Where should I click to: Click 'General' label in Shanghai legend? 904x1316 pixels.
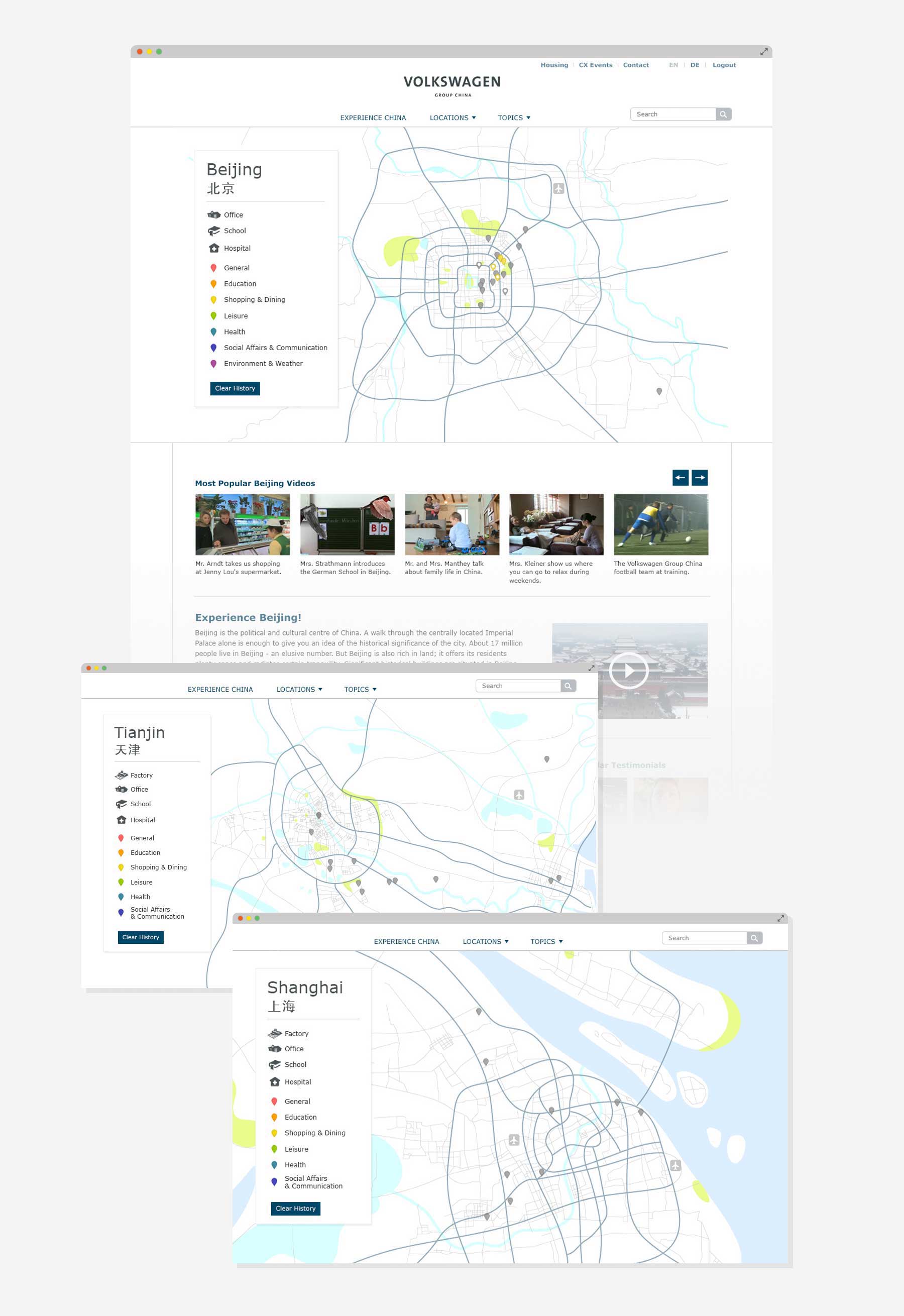(297, 1102)
